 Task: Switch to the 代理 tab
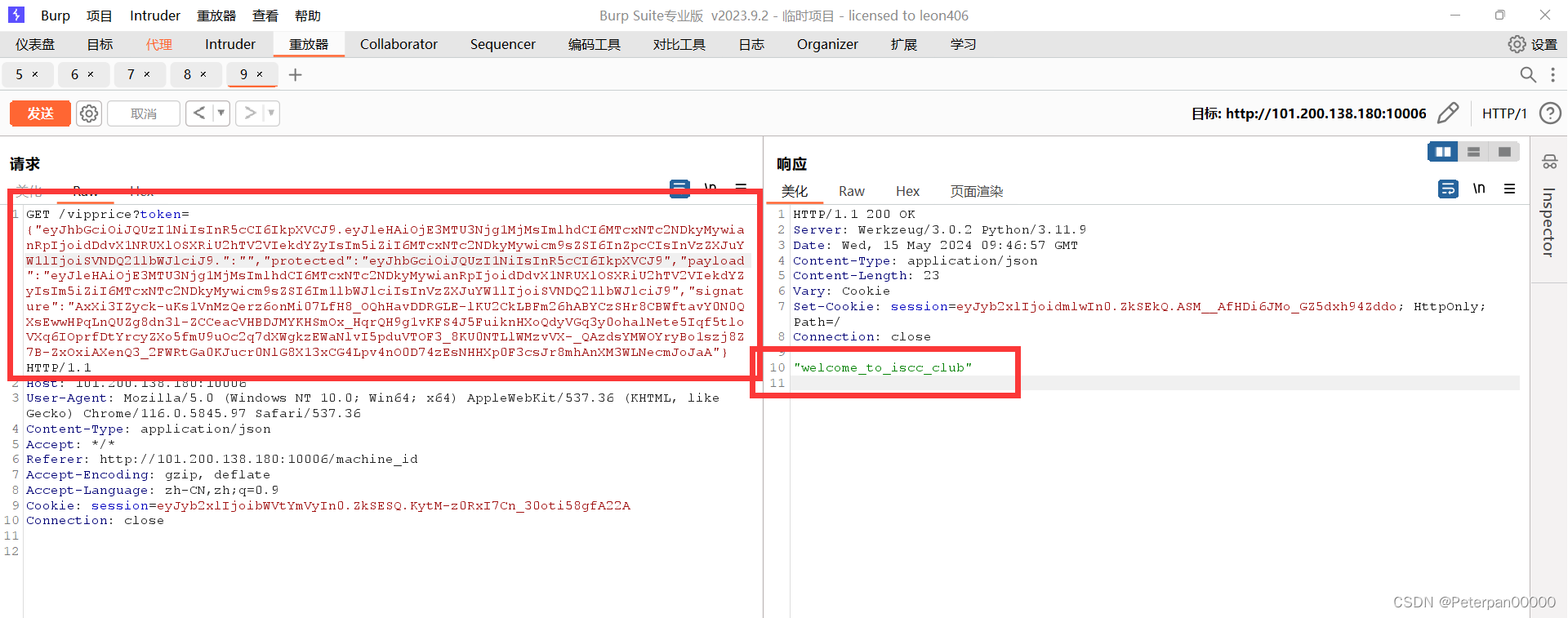(x=159, y=44)
